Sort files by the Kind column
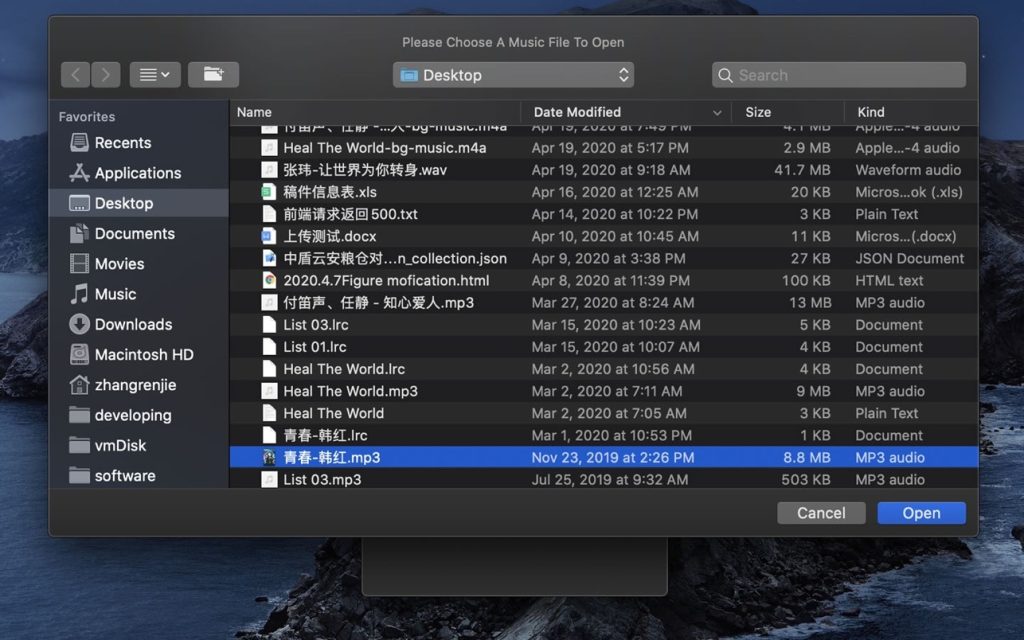The image size is (1024, 640). click(x=910, y=112)
